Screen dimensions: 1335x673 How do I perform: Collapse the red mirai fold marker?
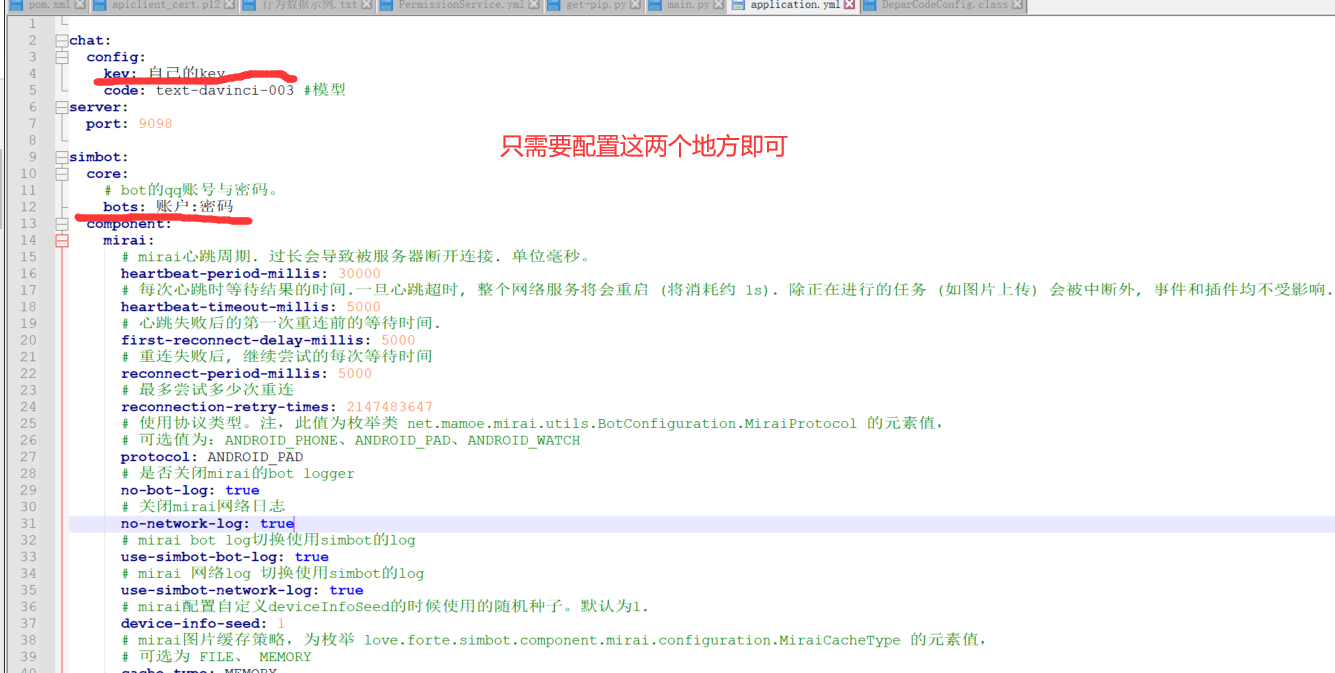62,240
